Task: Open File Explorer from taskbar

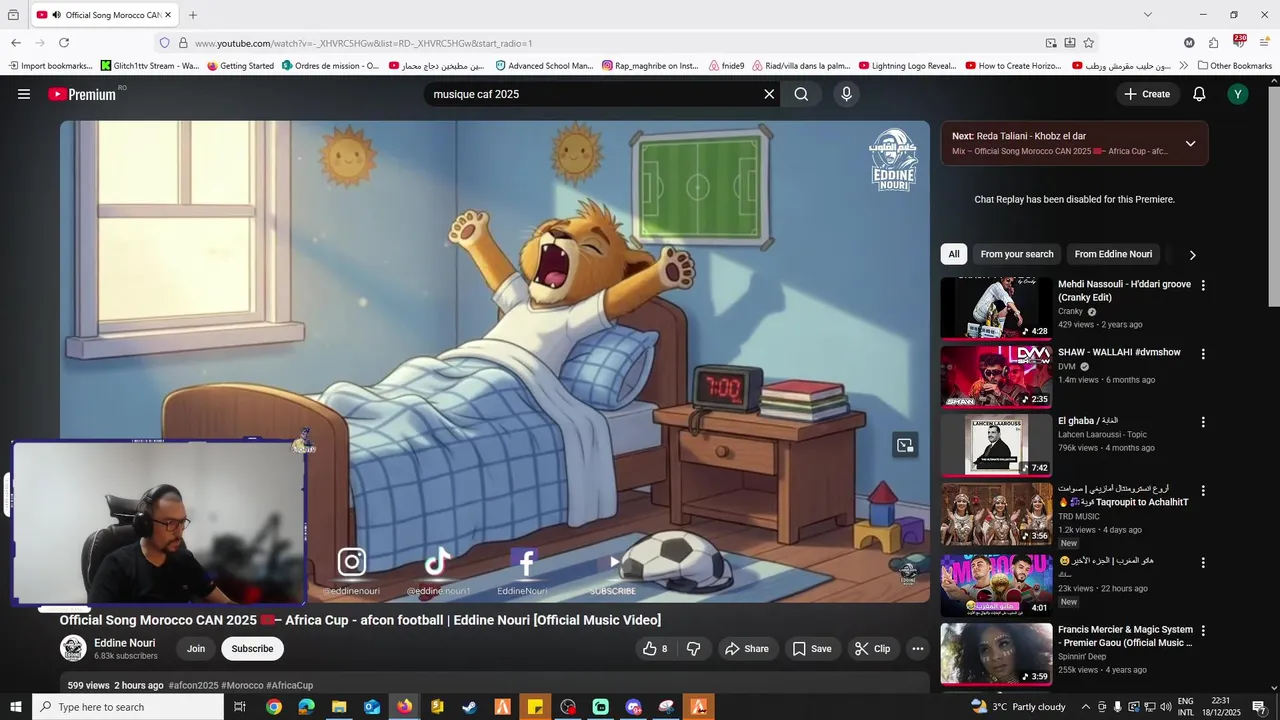Action: tap(339, 707)
